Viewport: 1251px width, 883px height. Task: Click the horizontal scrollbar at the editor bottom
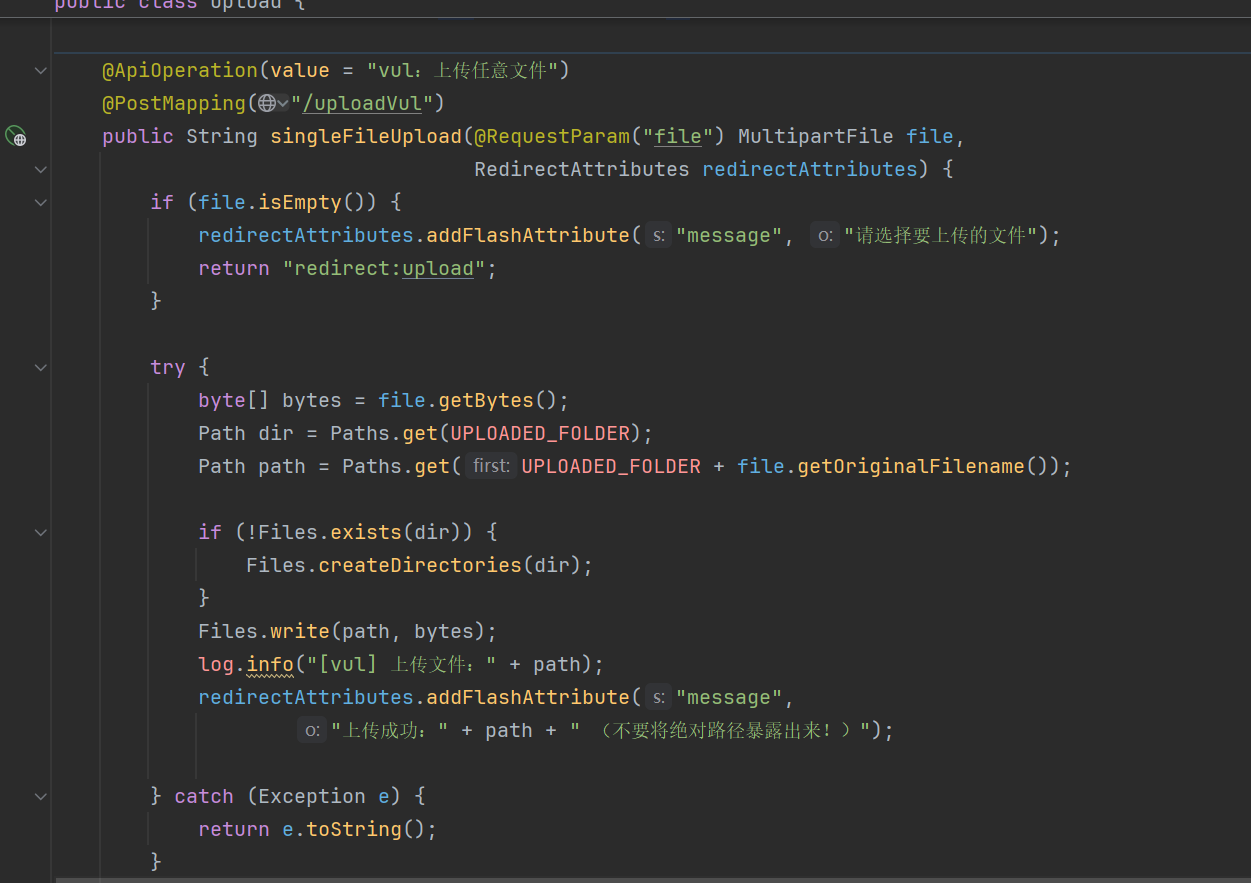pos(650,879)
